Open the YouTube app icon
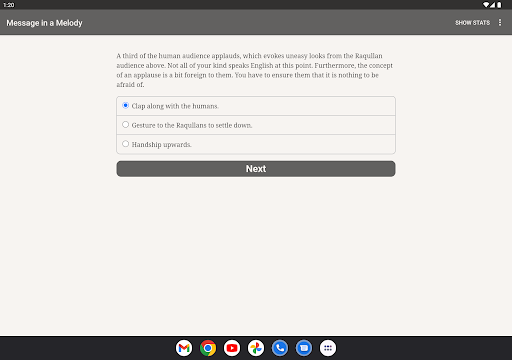Viewport: 512px width, 360px height. pos(232,348)
